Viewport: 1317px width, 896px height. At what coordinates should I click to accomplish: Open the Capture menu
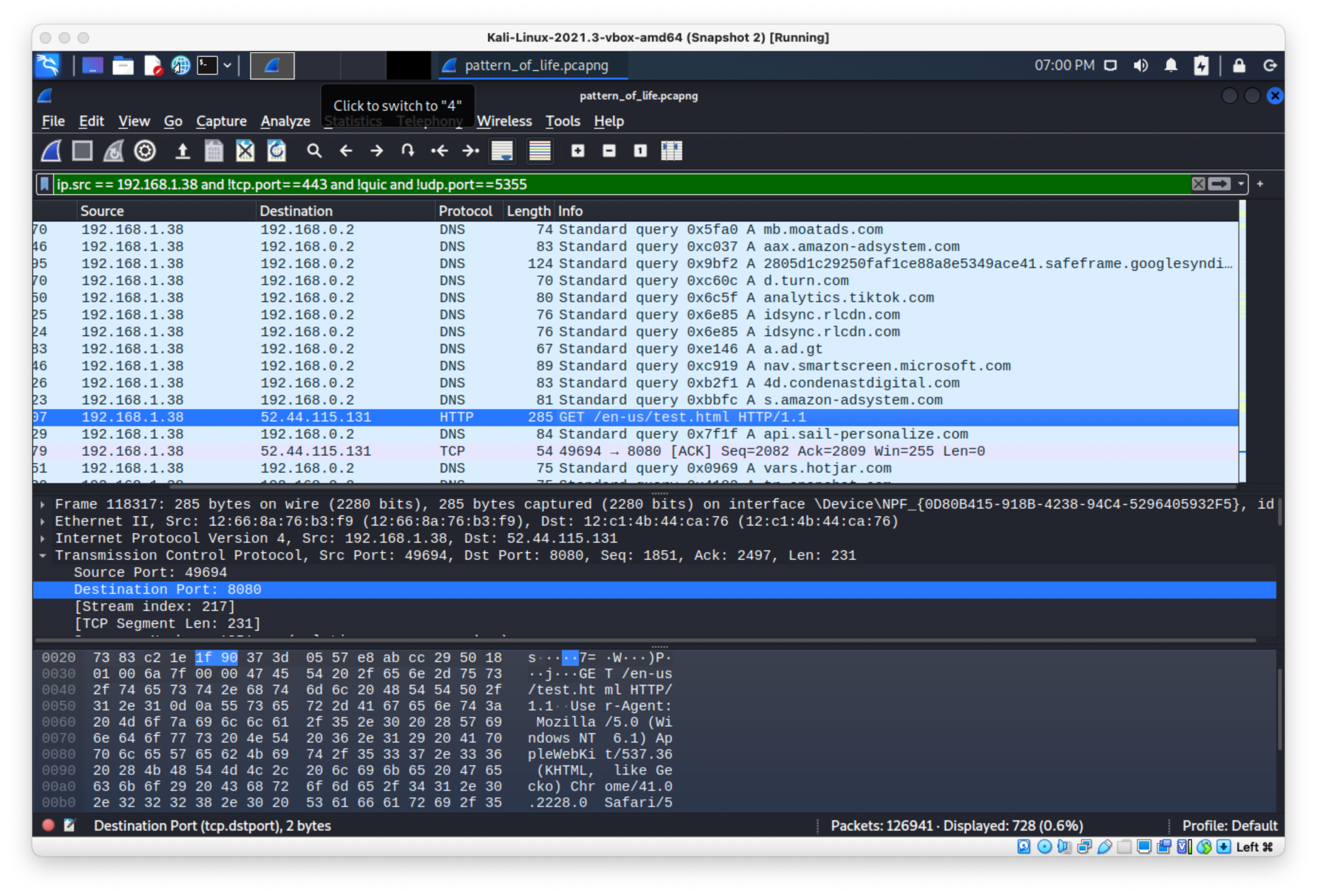(221, 121)
